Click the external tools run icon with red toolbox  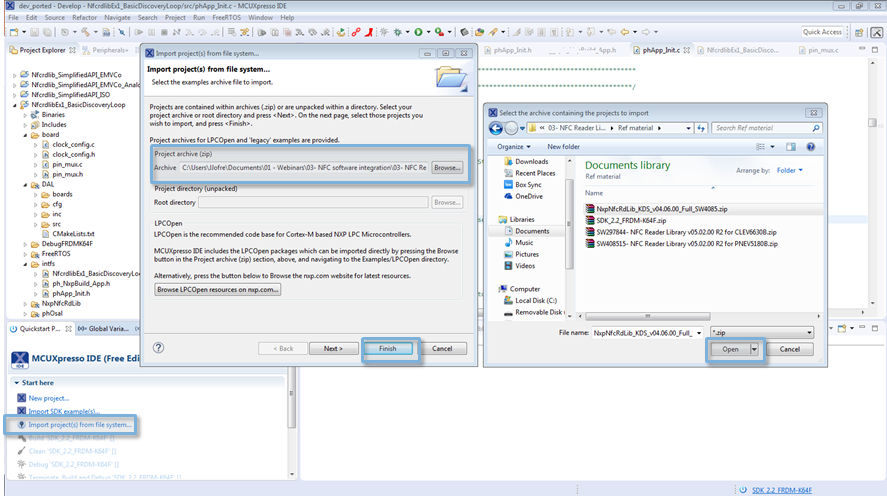pyautogui.click(x=440, y=32)
